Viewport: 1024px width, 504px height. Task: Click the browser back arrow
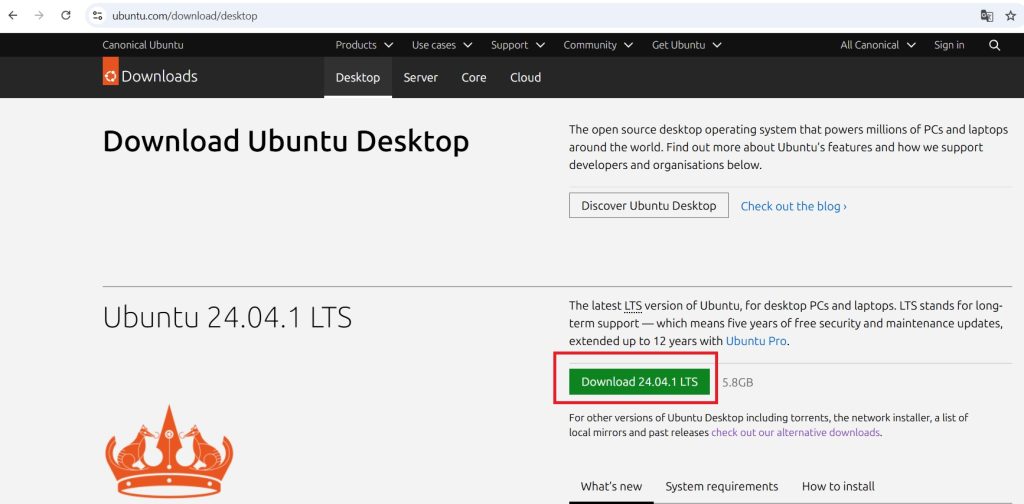tap(13, 16)
